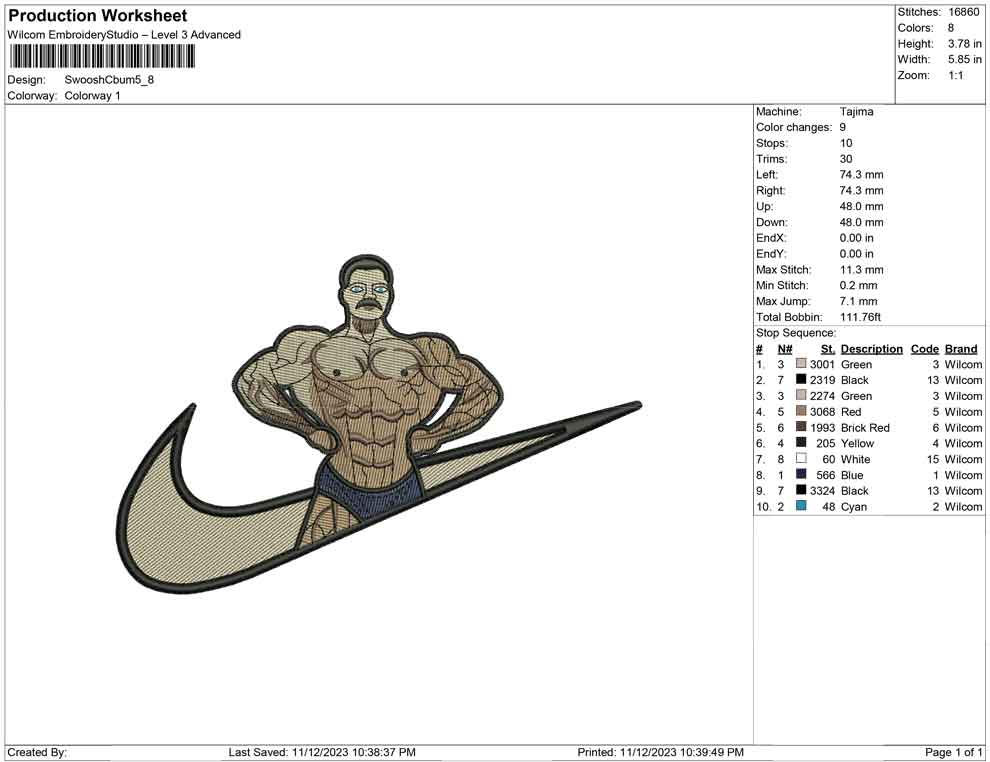The image size is (990, 762).
Task: Click the Stop Sequence heading
Action: [x=796, y=333]
